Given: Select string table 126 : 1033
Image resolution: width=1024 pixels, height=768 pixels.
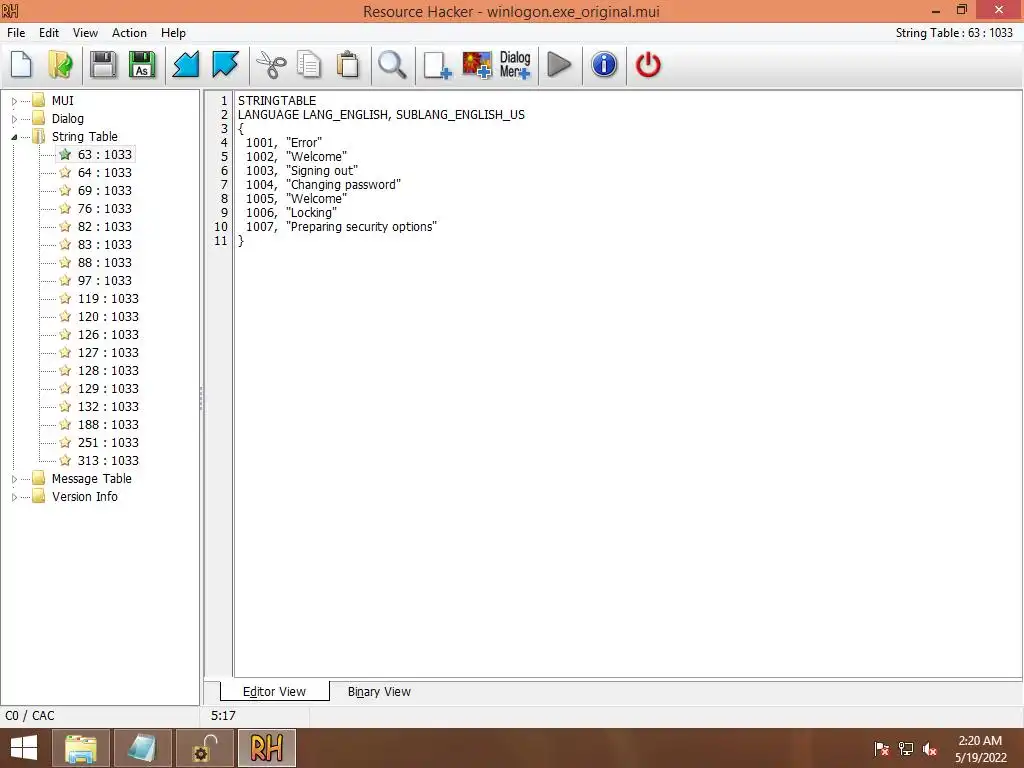Looking at the screenshot, I should pyautogui.click(x=108, y=334).
